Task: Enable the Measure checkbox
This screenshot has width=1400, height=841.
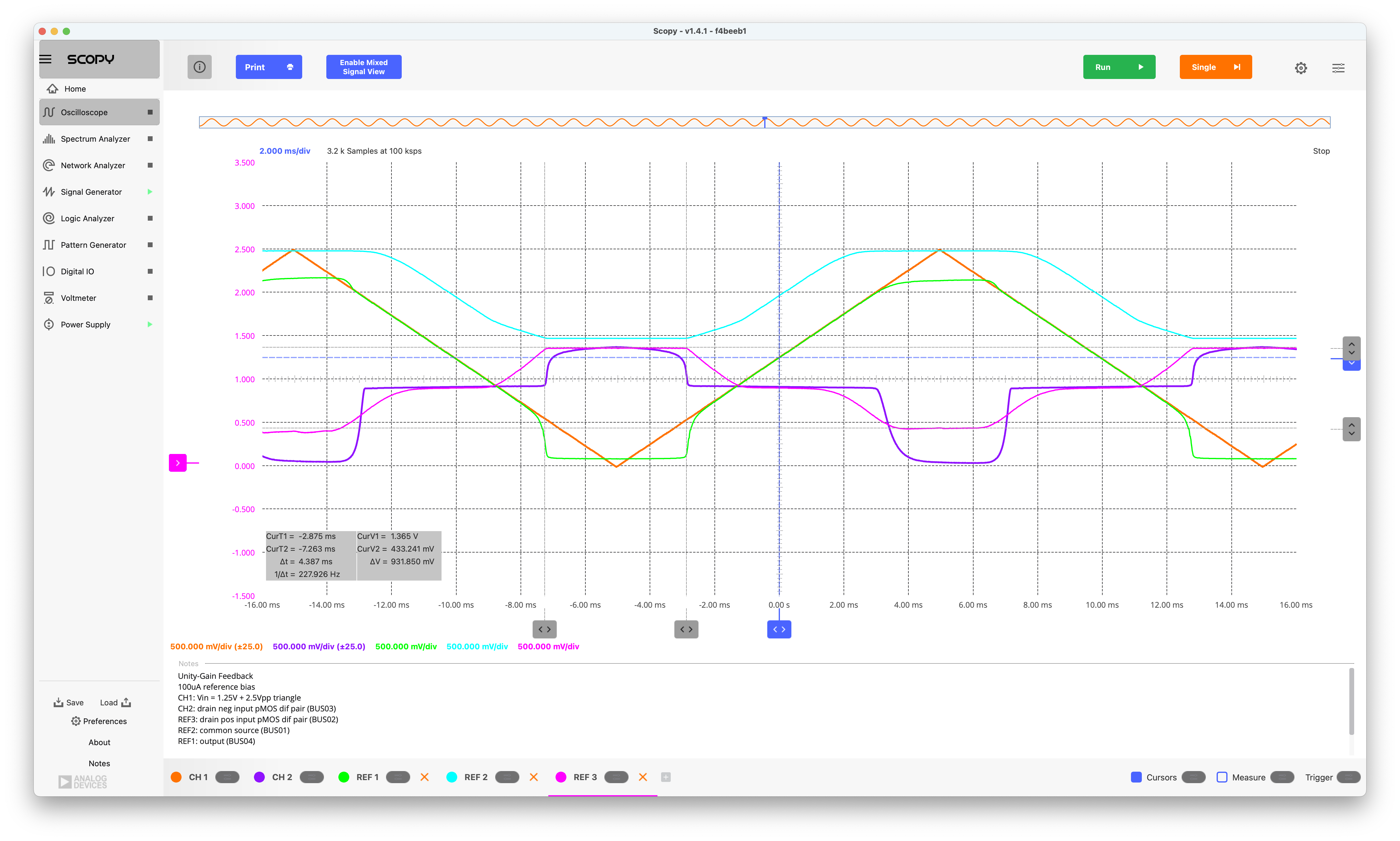Action: pyautogui.click(x=1222, y=777)
